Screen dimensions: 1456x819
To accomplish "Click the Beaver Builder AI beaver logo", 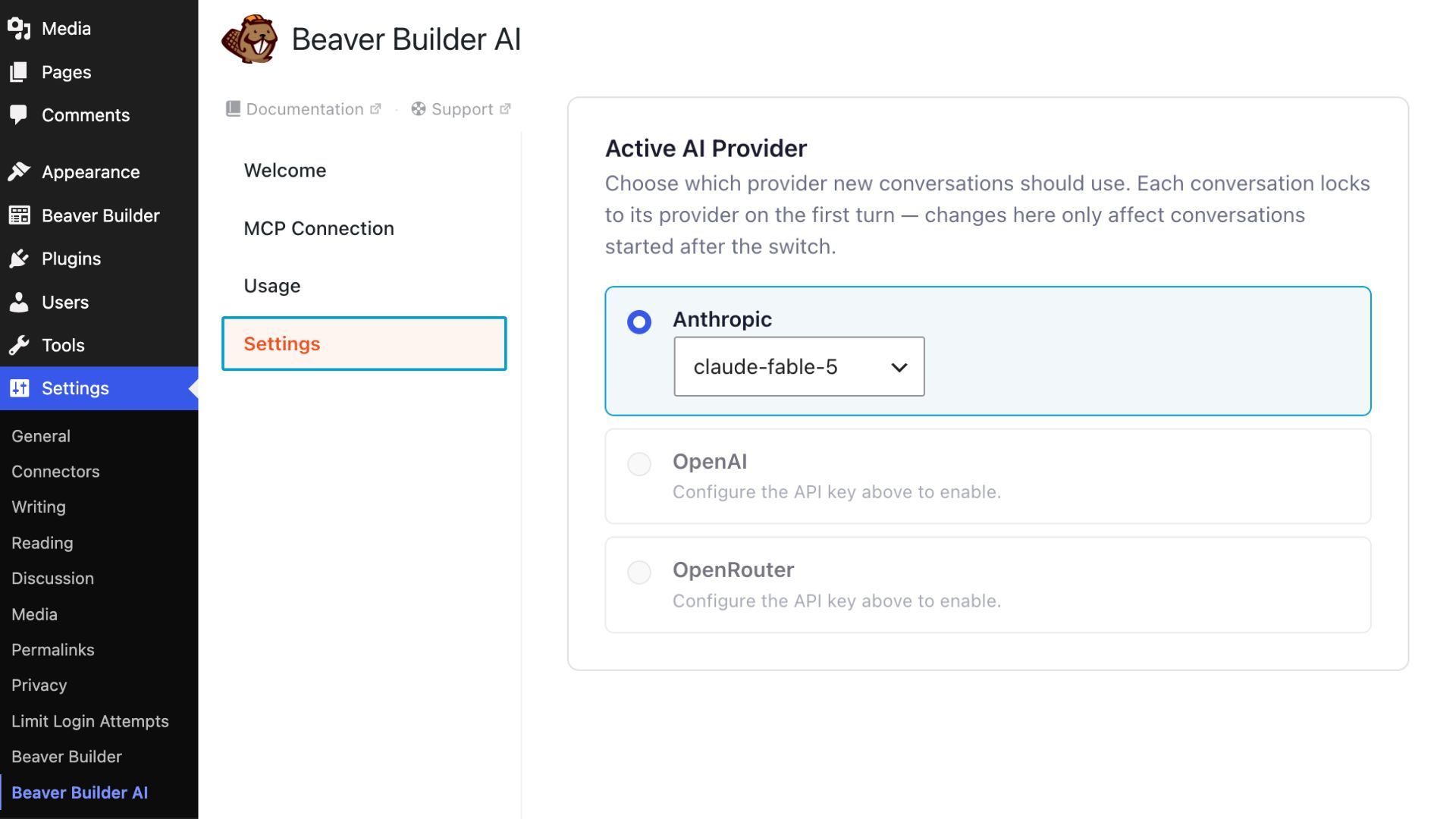I will coord(249,39).
